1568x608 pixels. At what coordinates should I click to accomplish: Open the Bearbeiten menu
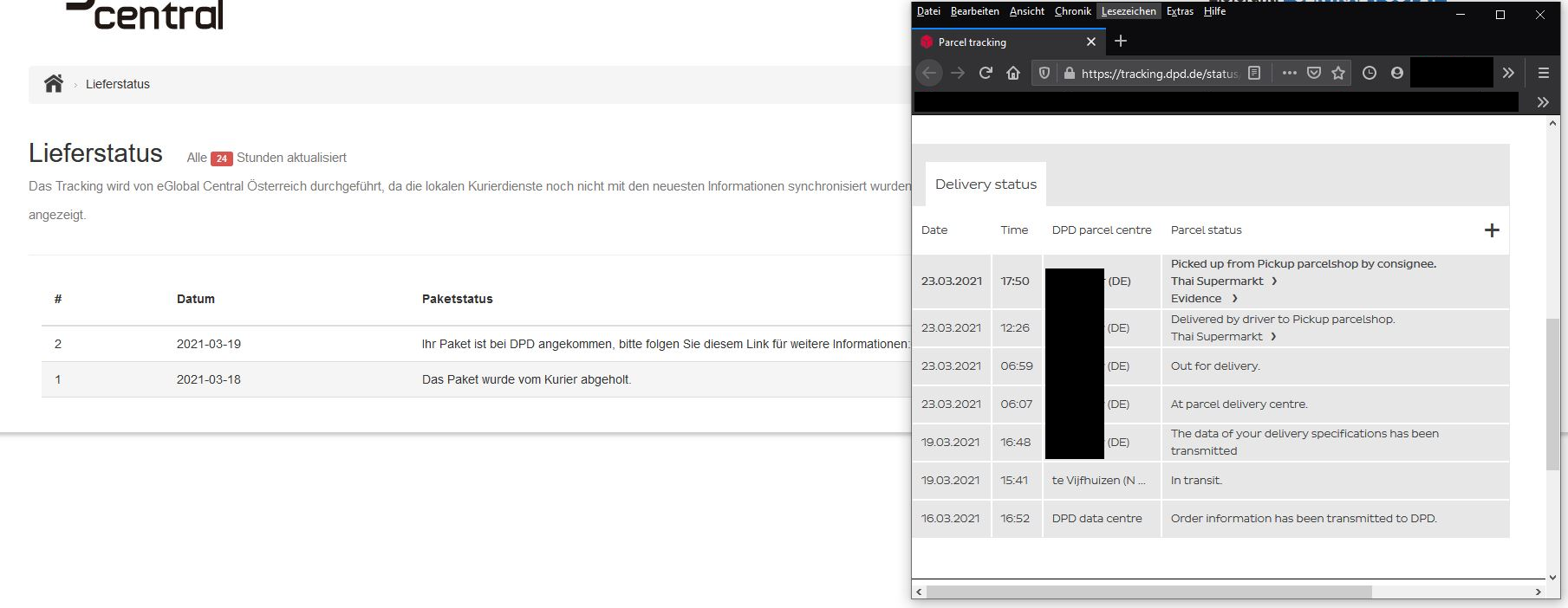[x=974, y=11]
